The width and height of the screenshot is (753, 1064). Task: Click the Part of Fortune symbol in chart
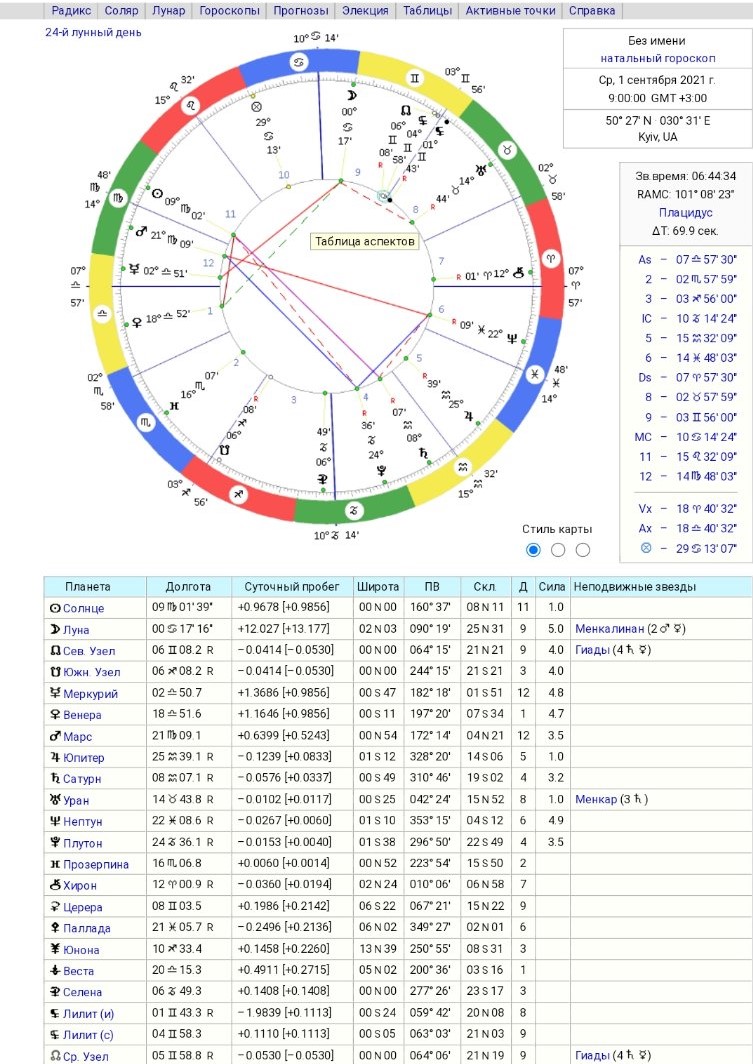click(x=256, y=107)
